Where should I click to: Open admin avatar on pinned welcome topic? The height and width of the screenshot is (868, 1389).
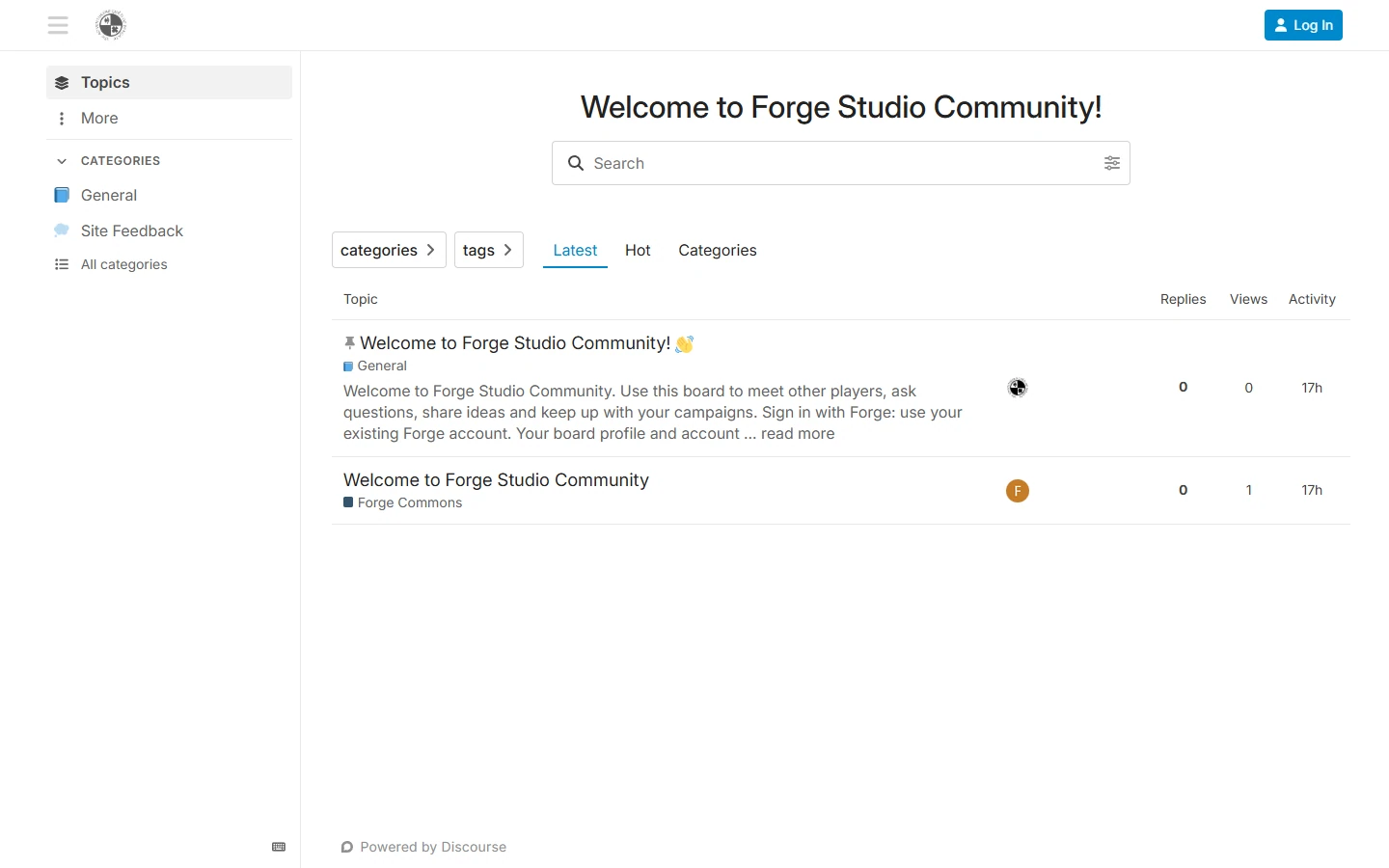pos(1018,388)
